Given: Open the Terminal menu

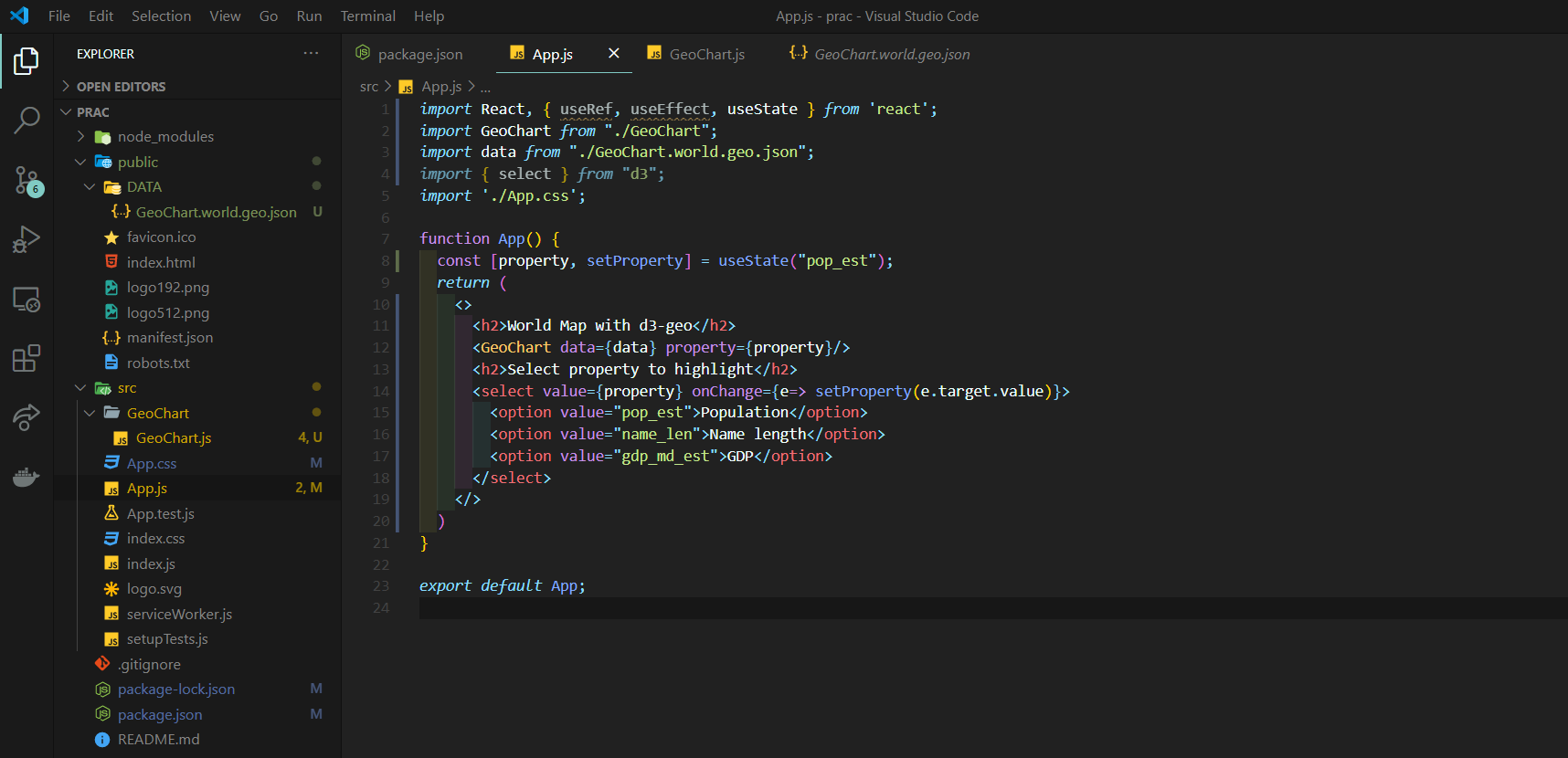Looking at the screenshot, I should [x=368, y=16].
